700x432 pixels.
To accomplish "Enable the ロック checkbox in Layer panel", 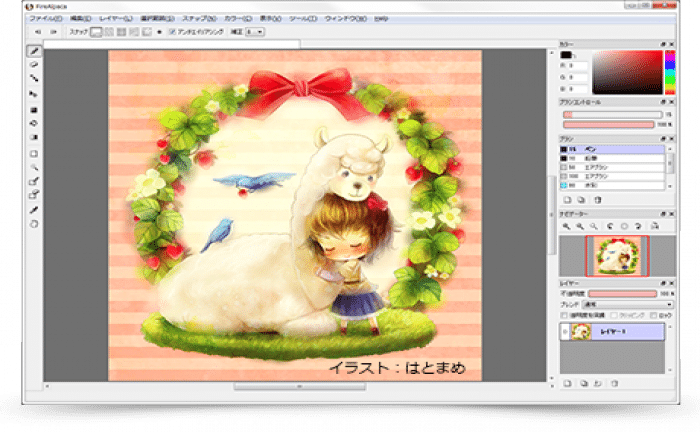I will [654, 316].
